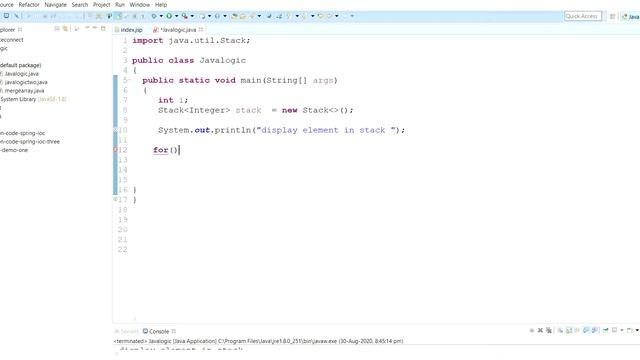
Task: Open the Debug dropdown arrow
Action: 161,16
